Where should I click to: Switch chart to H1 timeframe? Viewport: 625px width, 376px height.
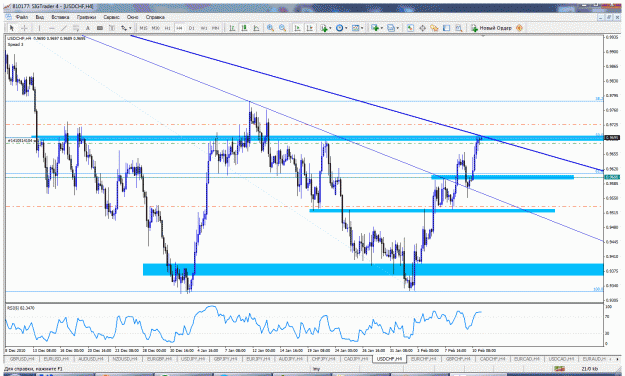tap(167, 28)
